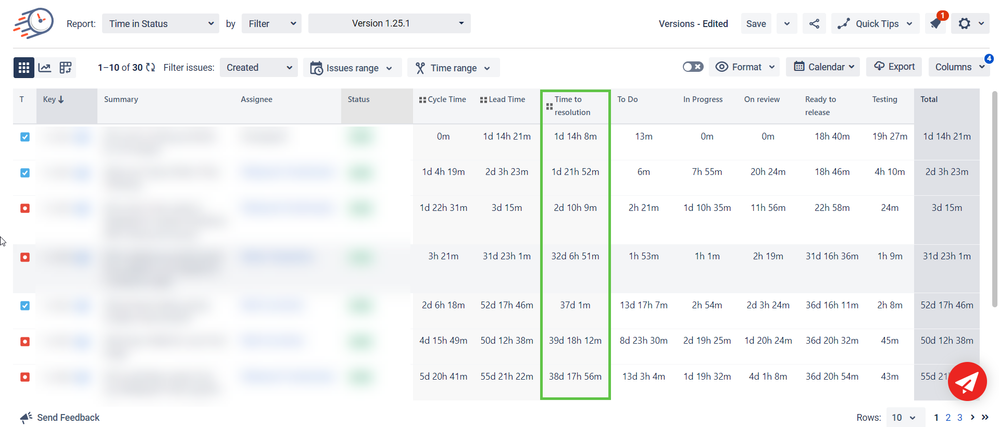Click Cycle Time cell 1d 22h 31m
This screenshot has width=999, height=427.
[444, 208]
